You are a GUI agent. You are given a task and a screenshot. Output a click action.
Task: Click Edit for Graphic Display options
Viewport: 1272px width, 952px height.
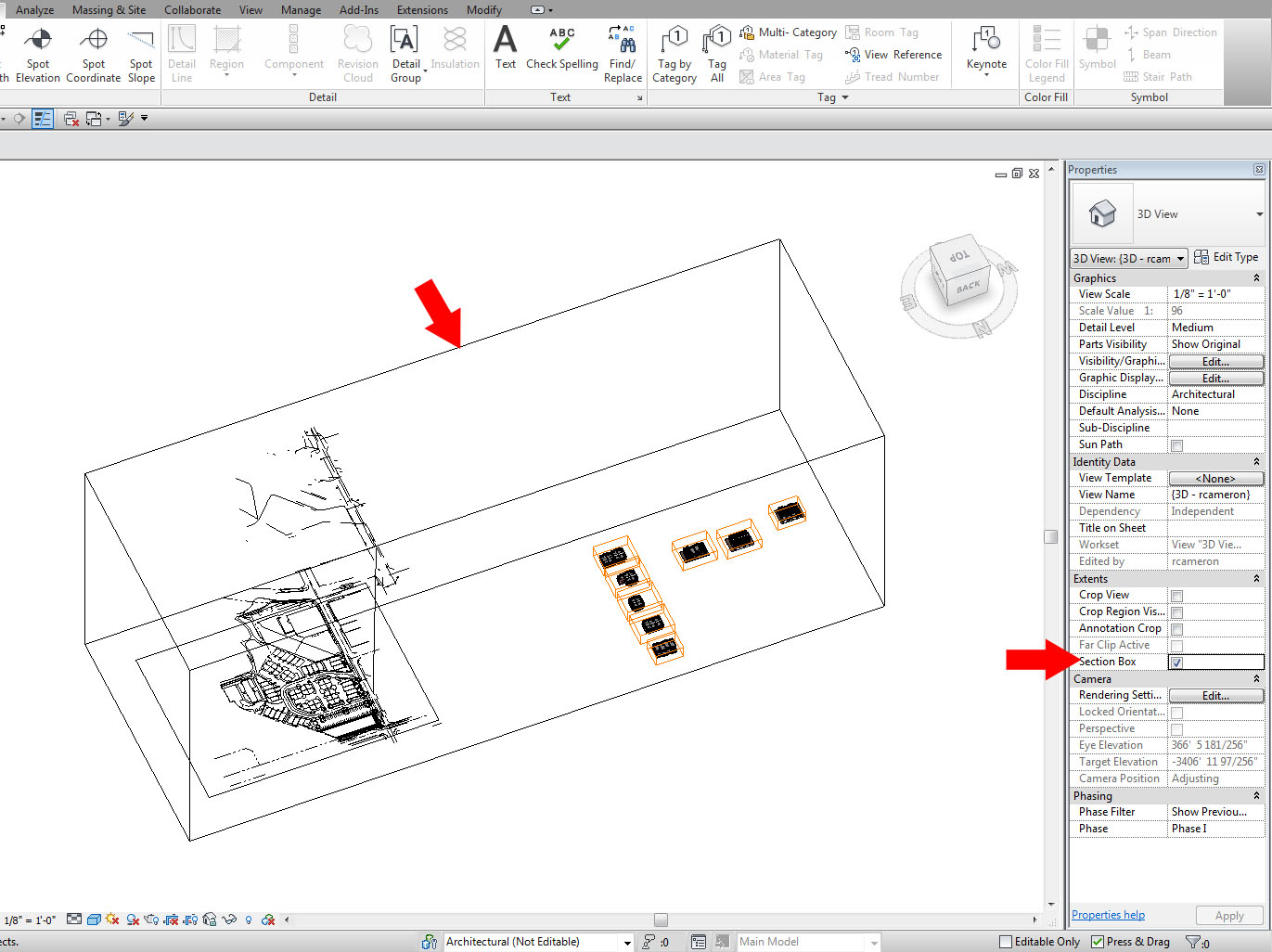[1216, 379]
